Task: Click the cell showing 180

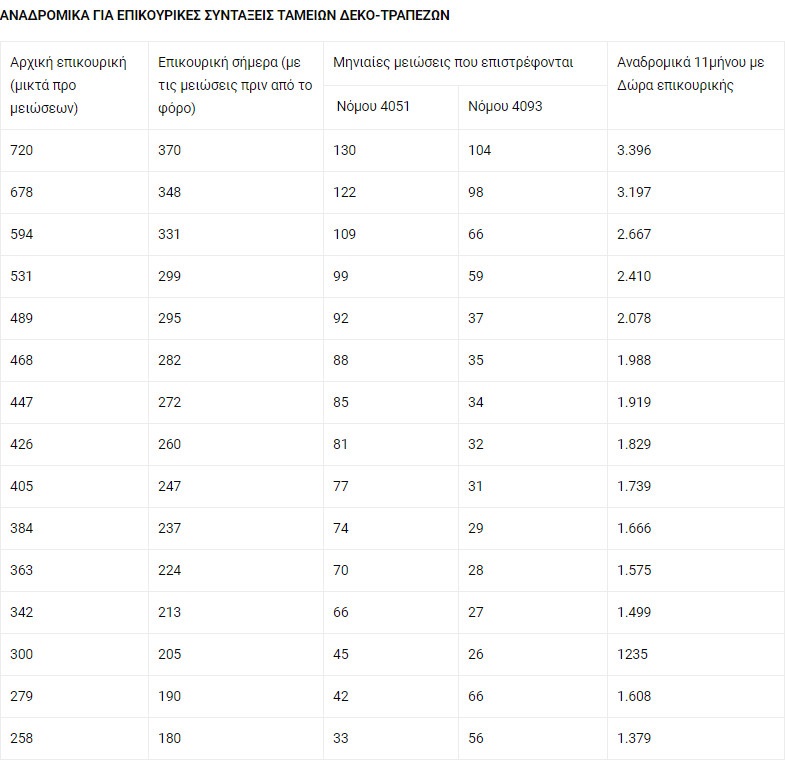Action: click(x=170, y=738)
